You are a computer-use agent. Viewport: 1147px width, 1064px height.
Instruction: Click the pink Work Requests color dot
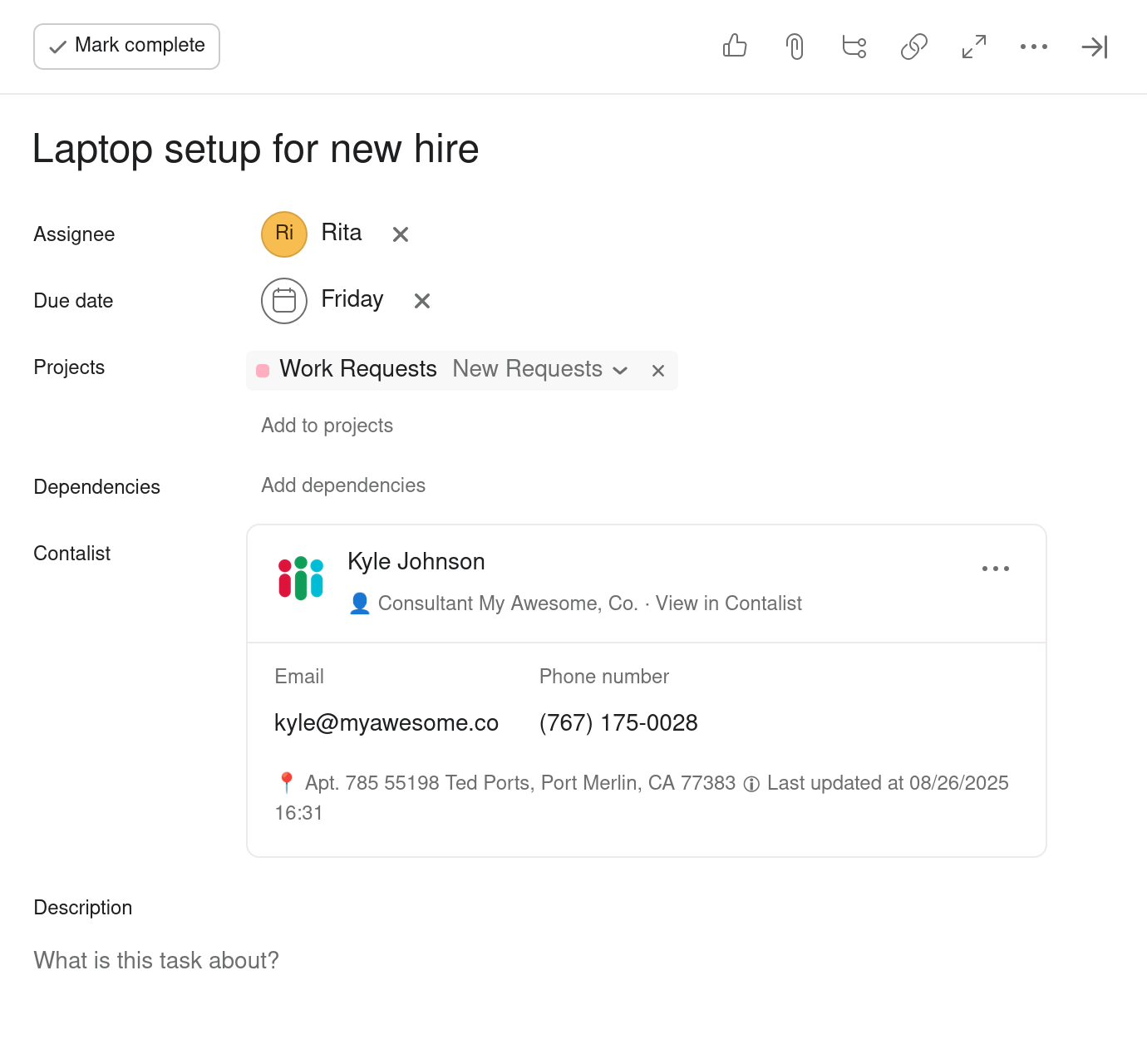(x=263, y=371)
